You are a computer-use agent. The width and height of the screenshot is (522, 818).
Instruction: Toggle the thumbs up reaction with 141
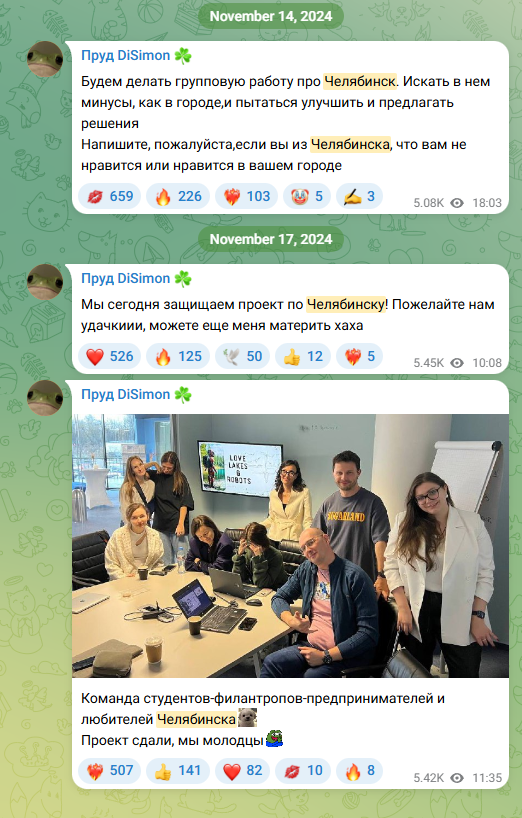point(178,771)
